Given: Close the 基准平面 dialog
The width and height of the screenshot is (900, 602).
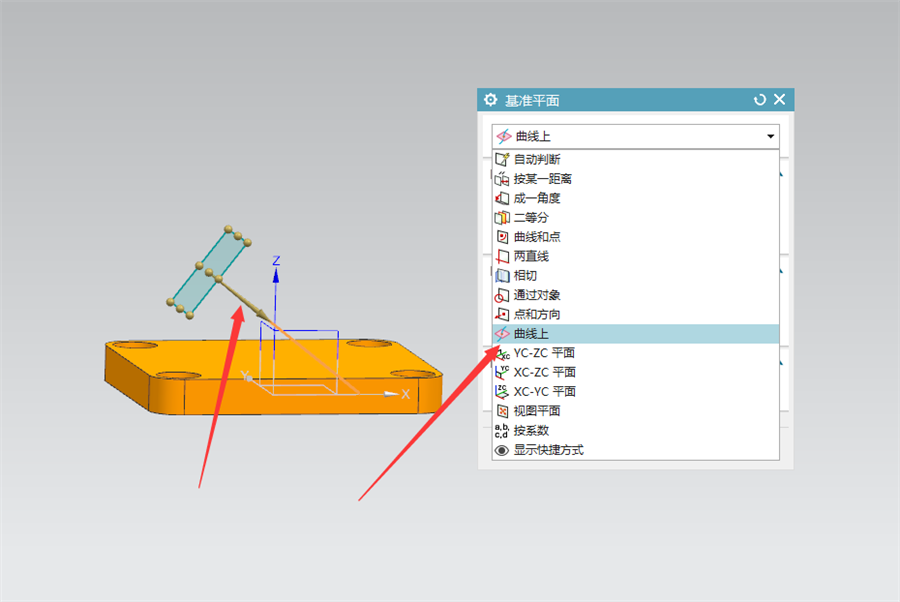Looking at the screenshot, I should tap(779, 99).
